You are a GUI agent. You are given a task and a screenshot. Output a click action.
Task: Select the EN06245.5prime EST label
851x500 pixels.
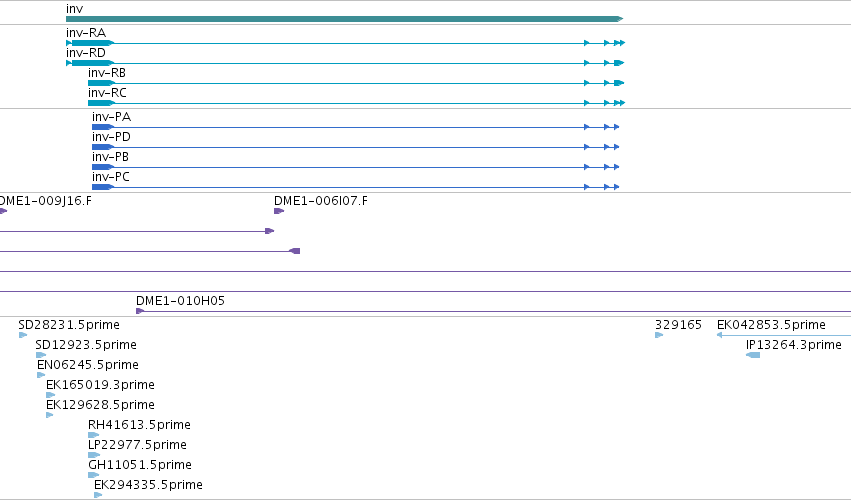point(88,365)
